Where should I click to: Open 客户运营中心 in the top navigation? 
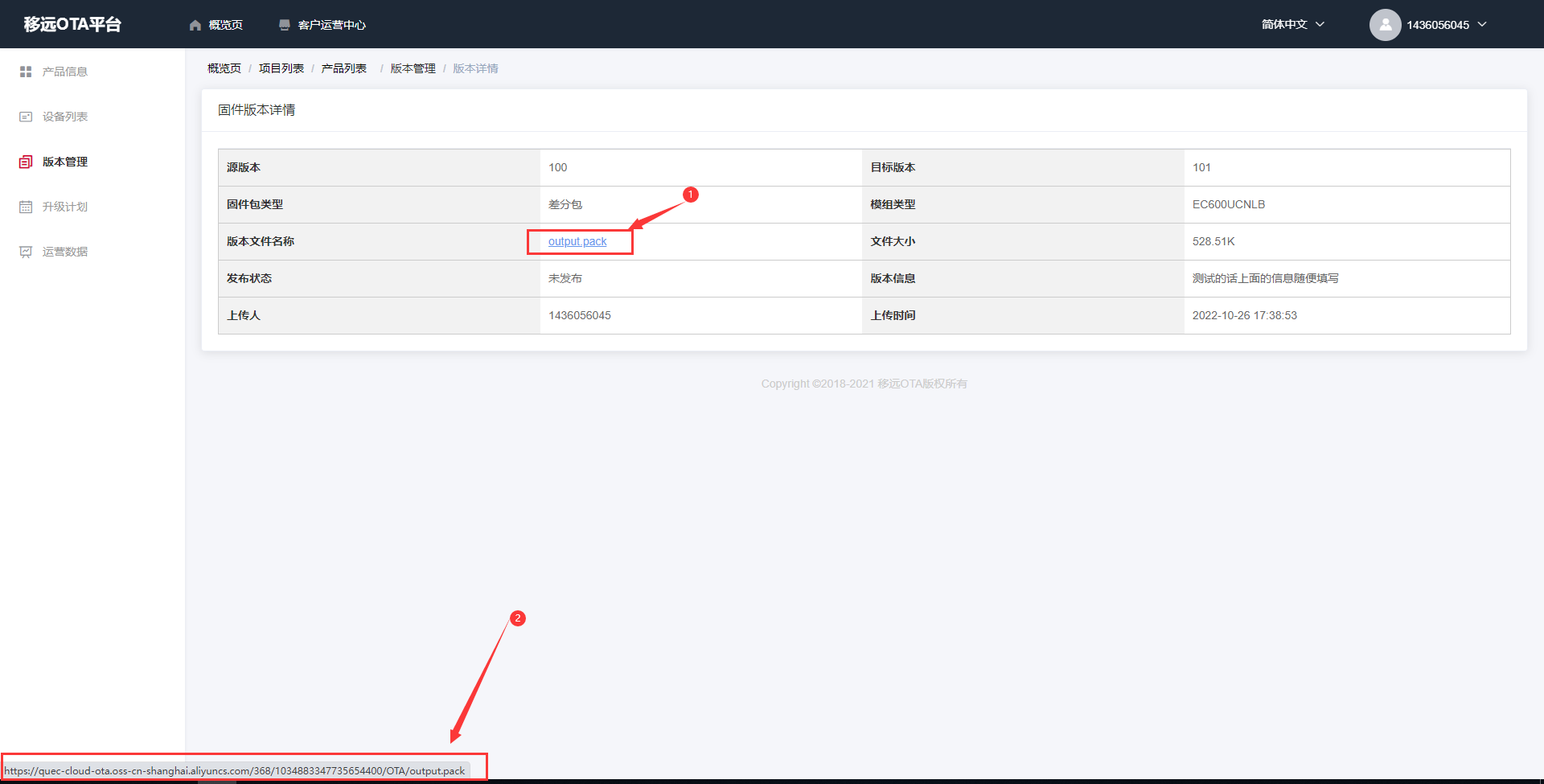click(331, 25)
